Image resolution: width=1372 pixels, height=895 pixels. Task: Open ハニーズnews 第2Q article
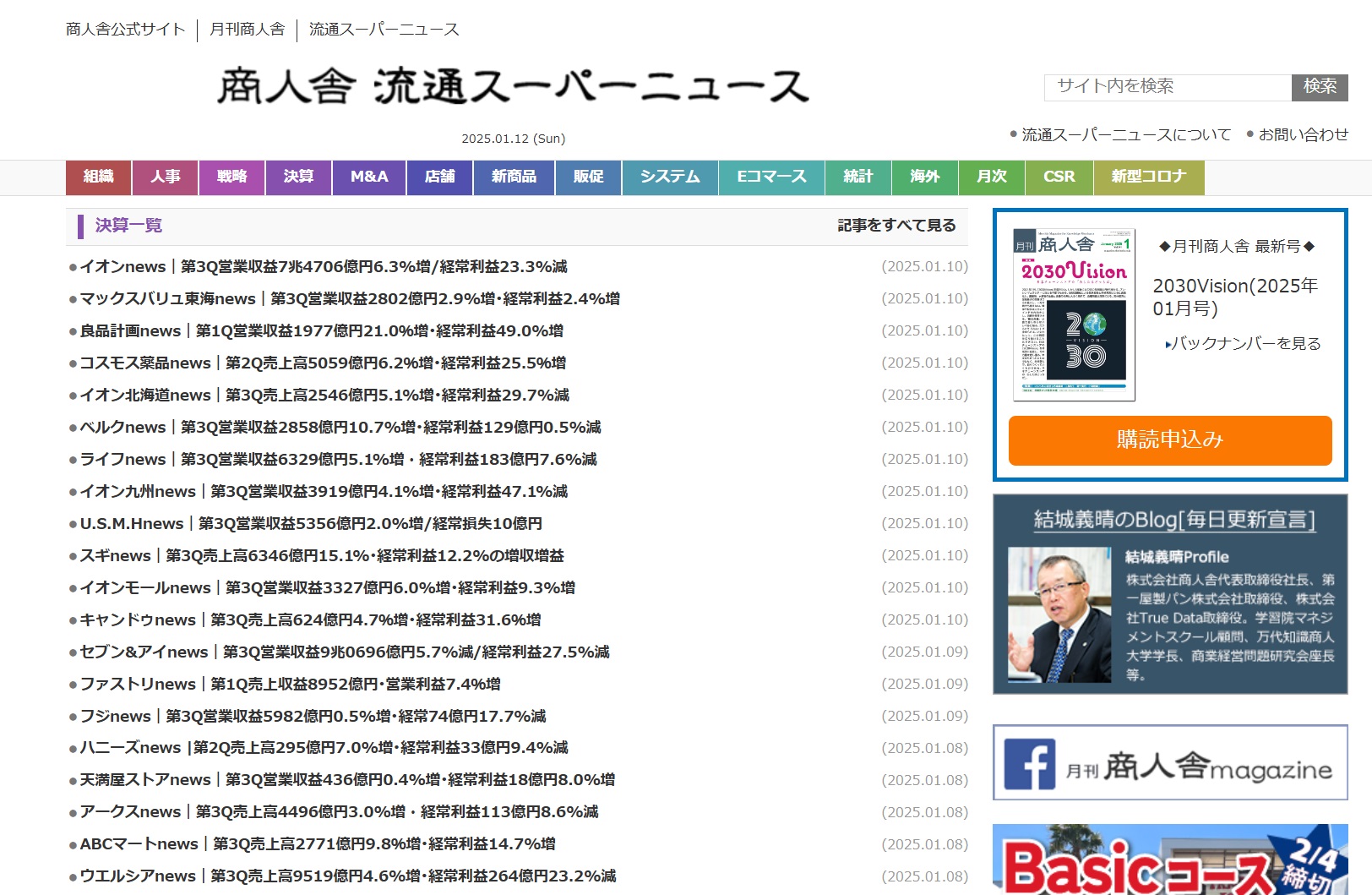(x=324, y=748)
